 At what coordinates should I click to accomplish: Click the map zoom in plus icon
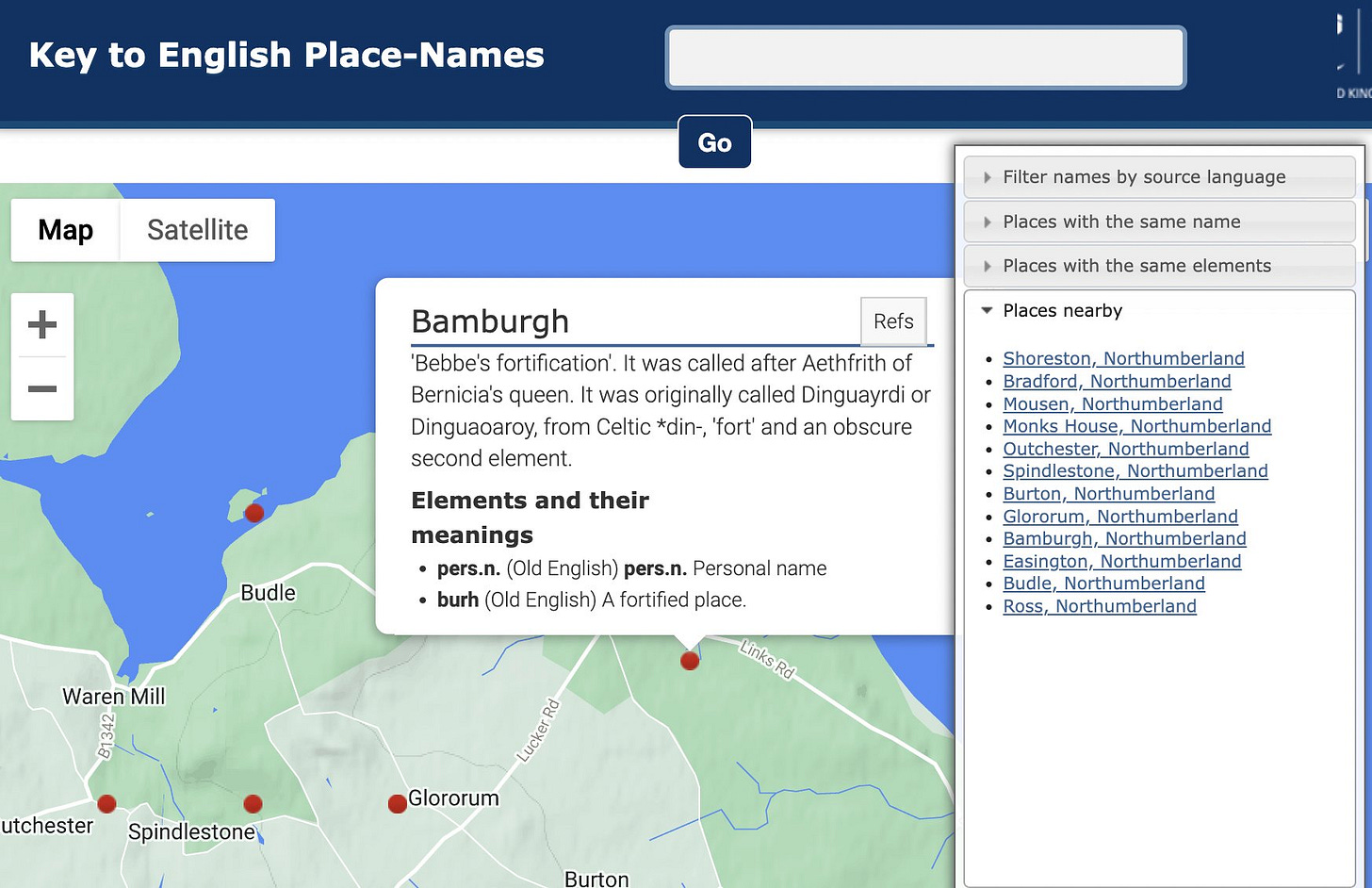click(42, 325)
